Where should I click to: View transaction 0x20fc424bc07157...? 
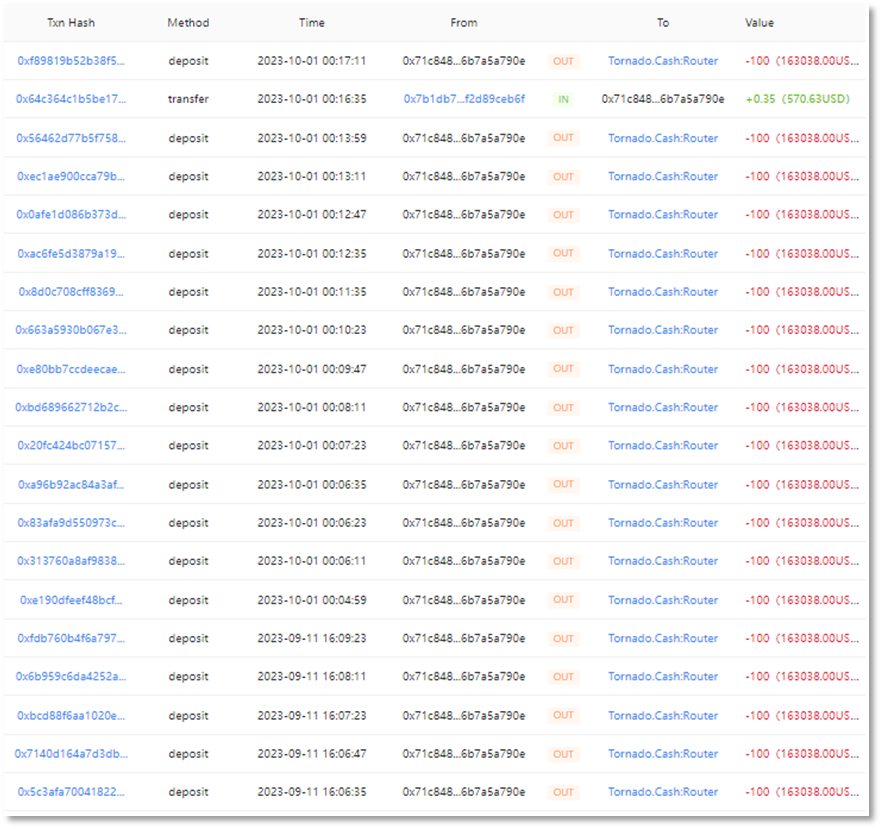pos(71,445)
